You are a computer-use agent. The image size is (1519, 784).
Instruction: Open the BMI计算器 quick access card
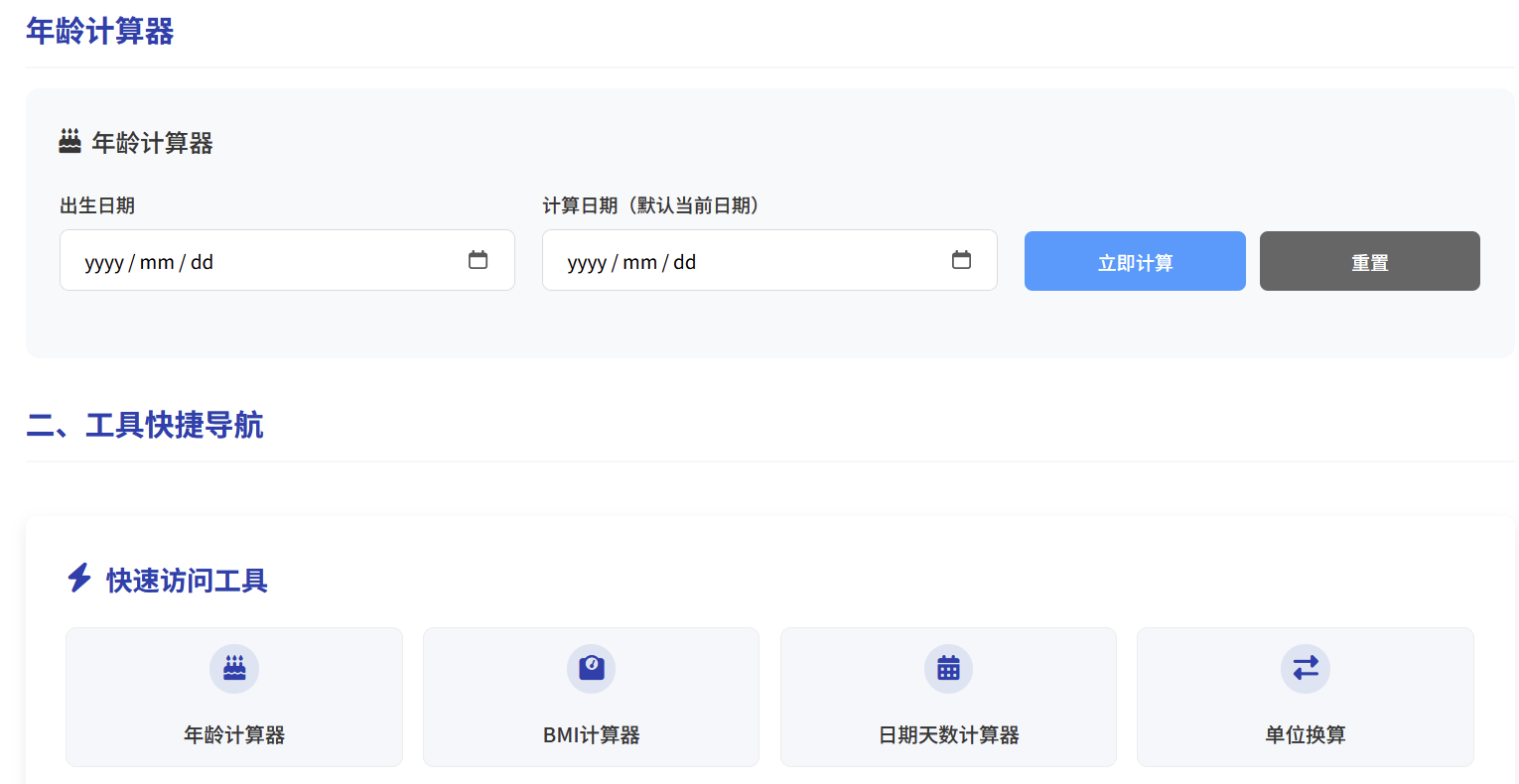(591, 697)
